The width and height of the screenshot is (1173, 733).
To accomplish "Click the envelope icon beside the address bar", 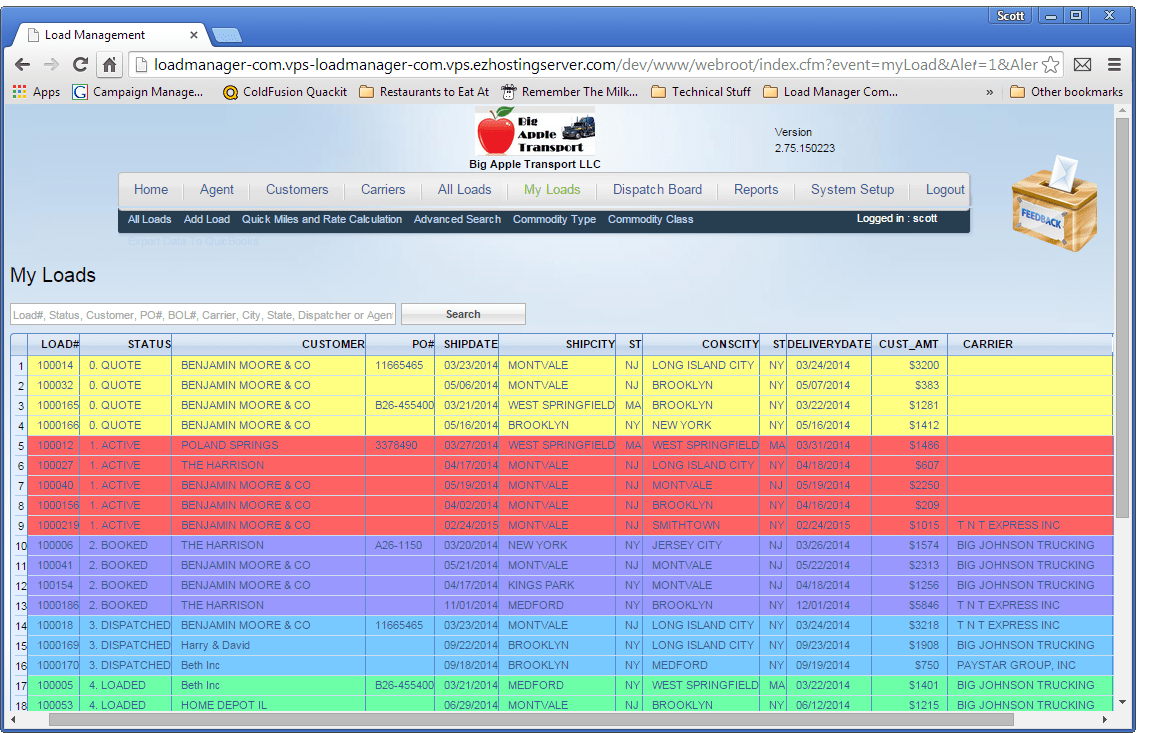I will [x=1083, y=62].
